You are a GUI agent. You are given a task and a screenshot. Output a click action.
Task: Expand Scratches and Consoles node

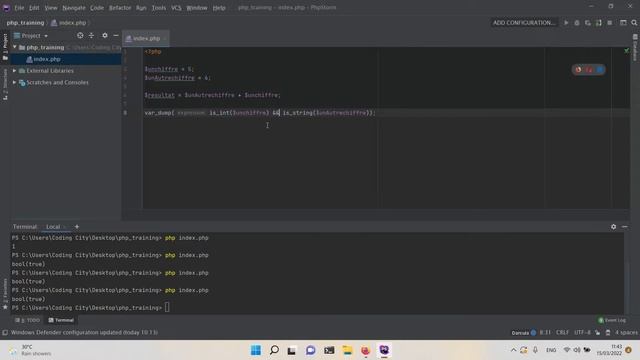(15, 82)
